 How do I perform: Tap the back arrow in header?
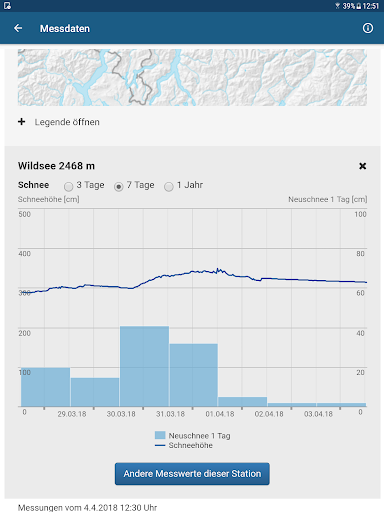point(18,28)
